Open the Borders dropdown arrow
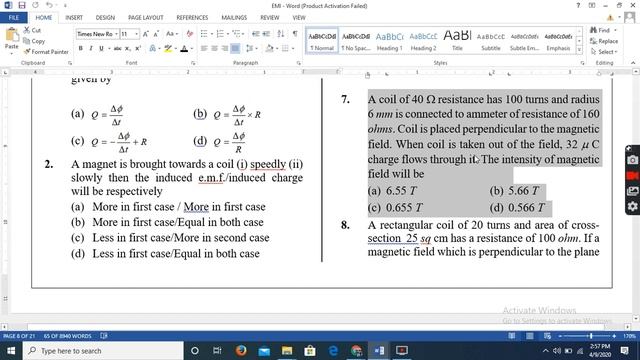Image resolution: width=640 pixels, height=360 pixels. click(293, 49)
